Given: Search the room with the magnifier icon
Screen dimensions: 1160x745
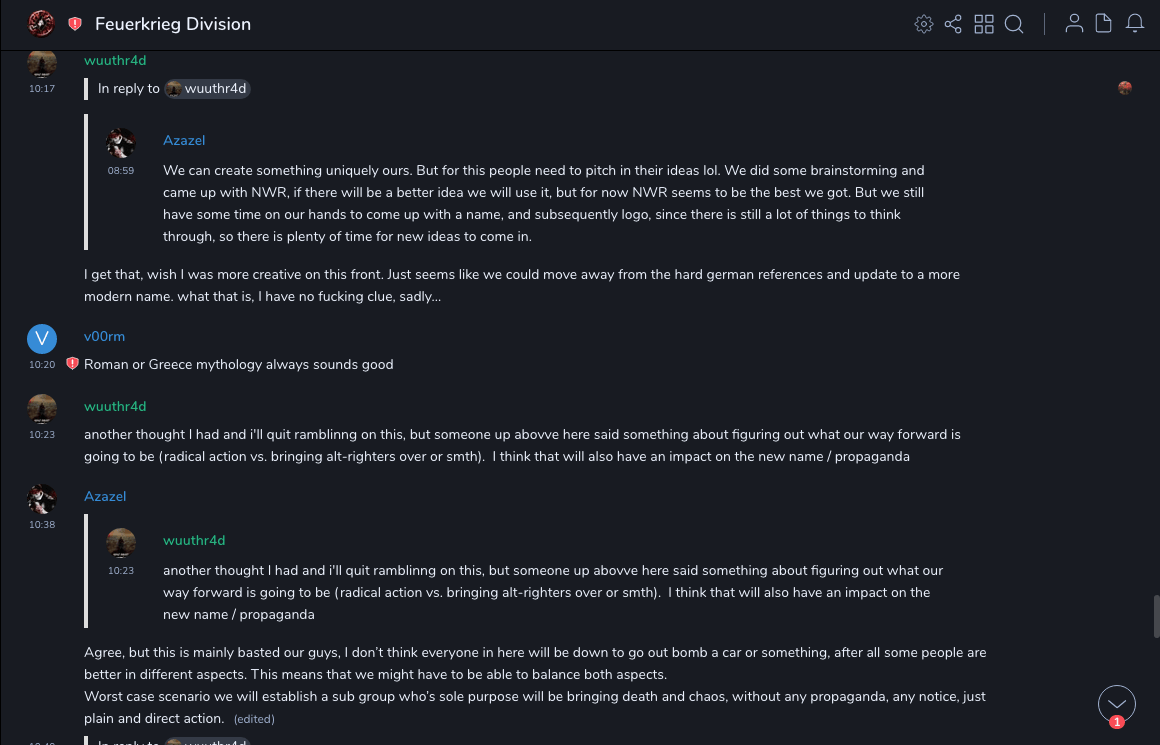Looking at the screenshot, I should 1014,24.
